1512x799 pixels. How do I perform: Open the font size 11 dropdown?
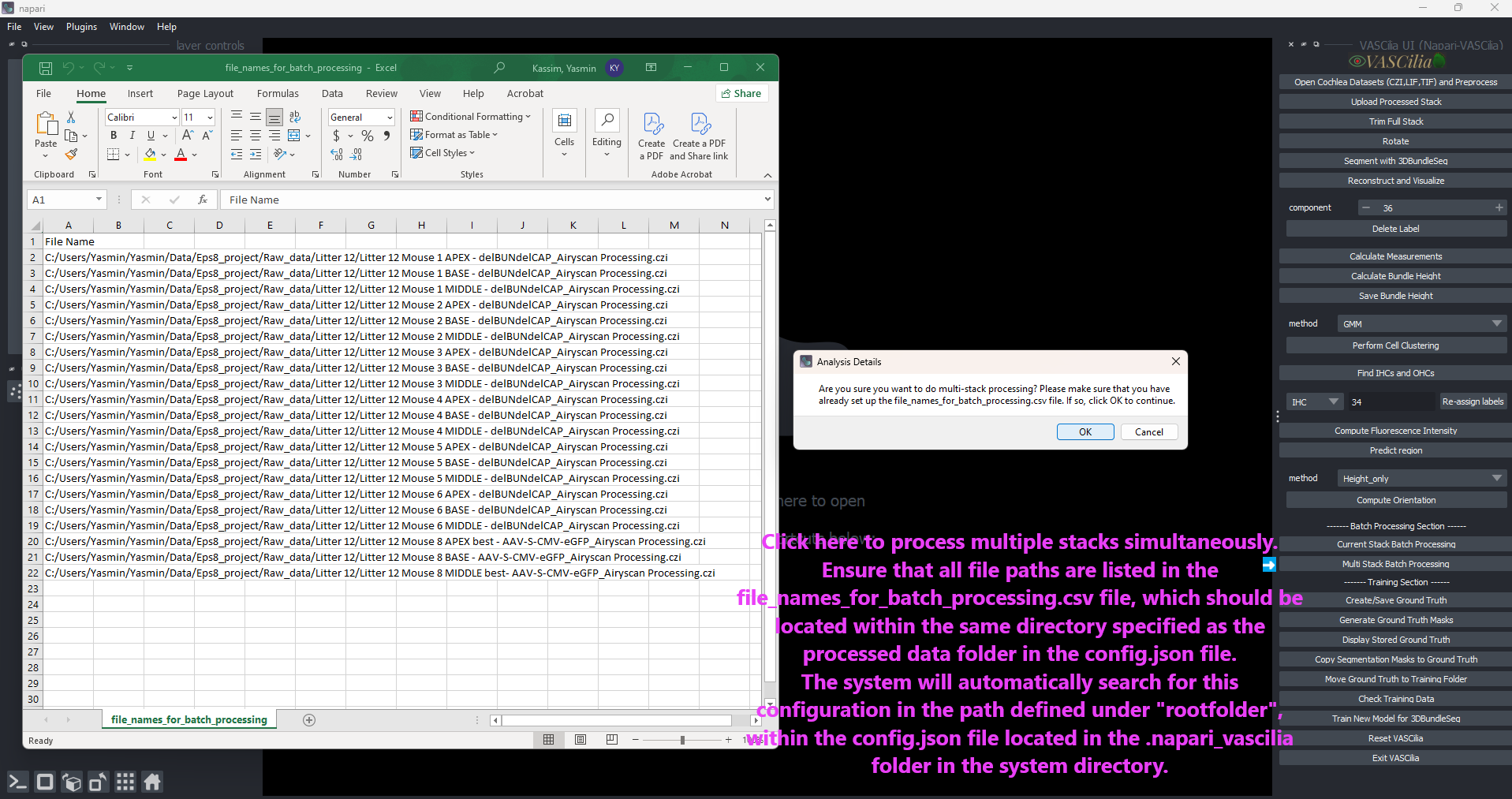[x=210, y=118]
